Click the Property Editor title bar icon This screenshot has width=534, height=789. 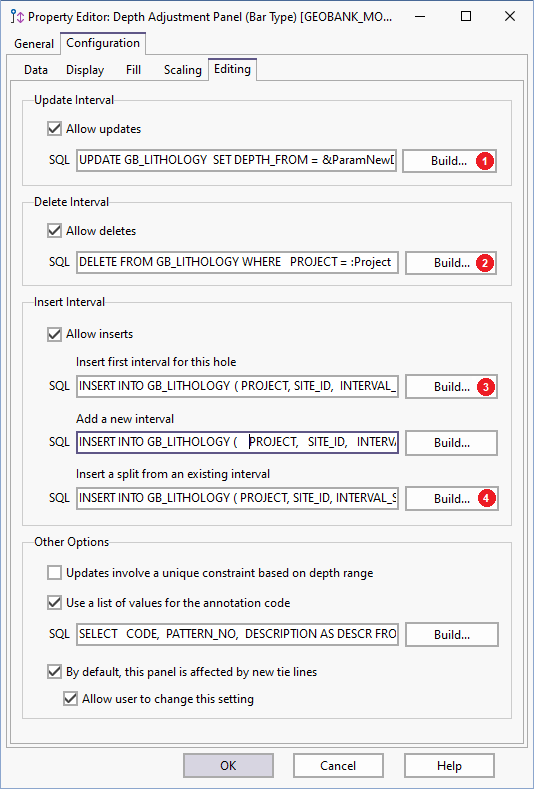17,17
